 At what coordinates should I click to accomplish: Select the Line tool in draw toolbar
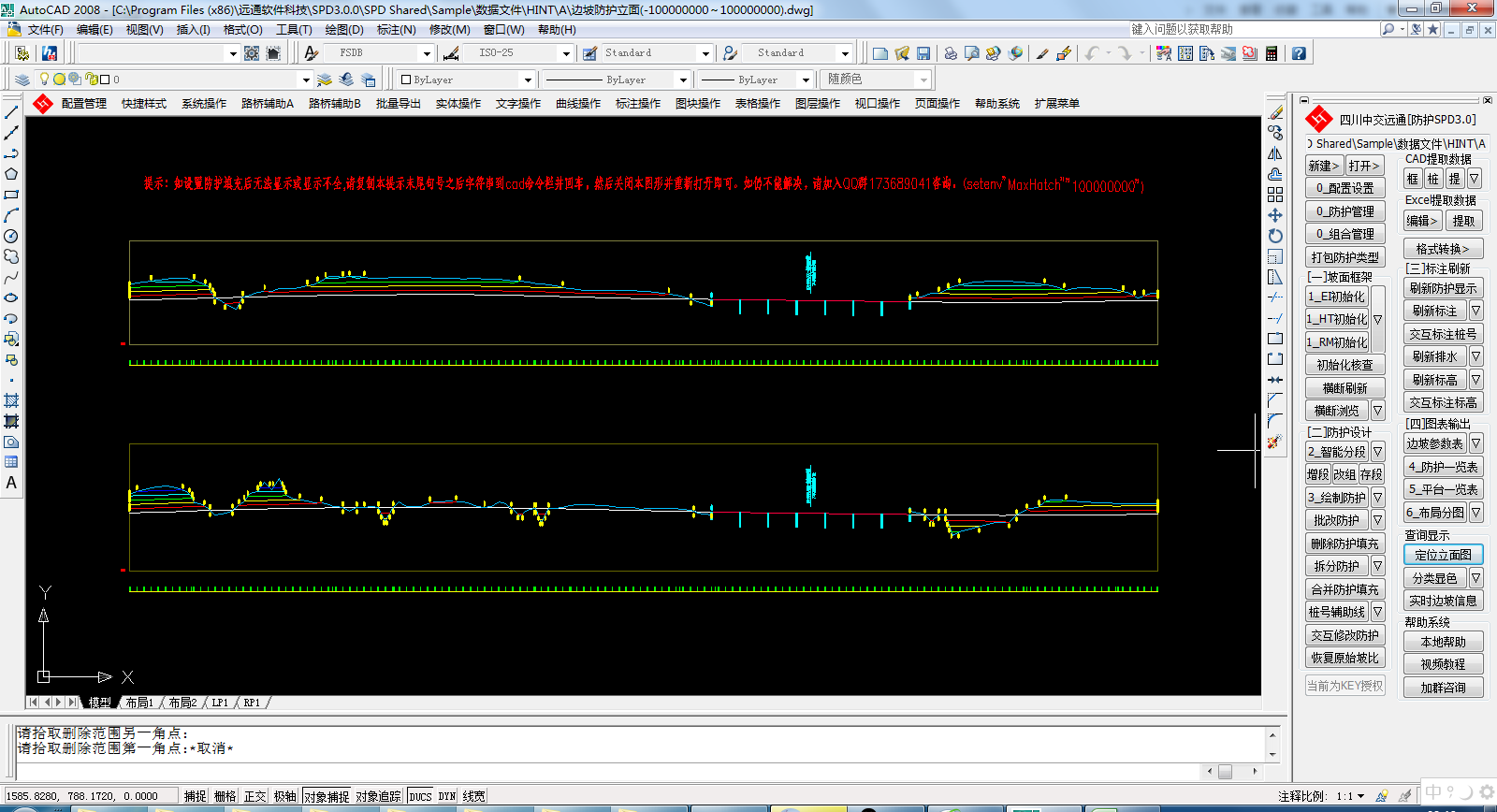[x=11, y=112]
